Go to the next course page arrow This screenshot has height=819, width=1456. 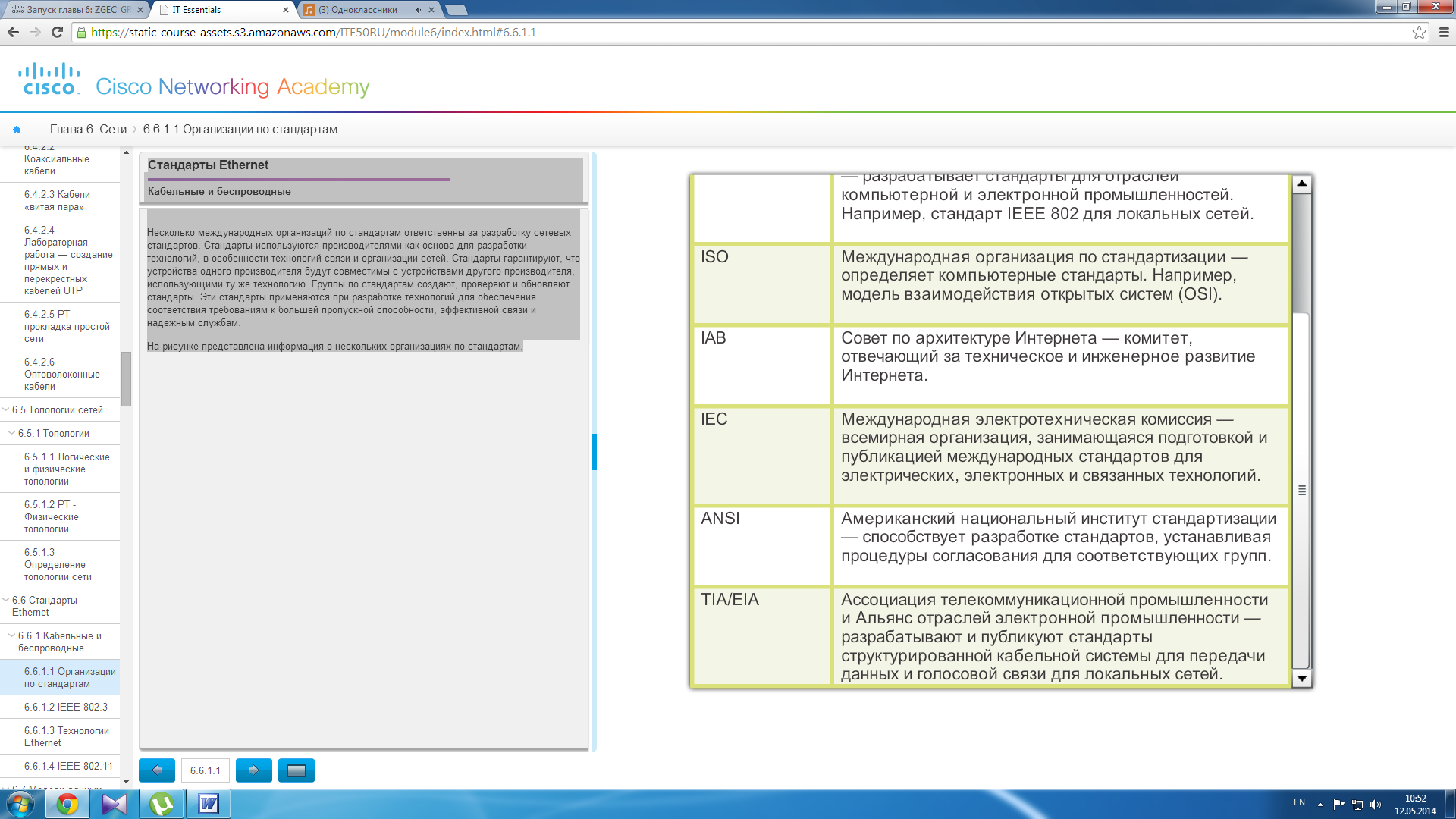click(x=254, y=770)
